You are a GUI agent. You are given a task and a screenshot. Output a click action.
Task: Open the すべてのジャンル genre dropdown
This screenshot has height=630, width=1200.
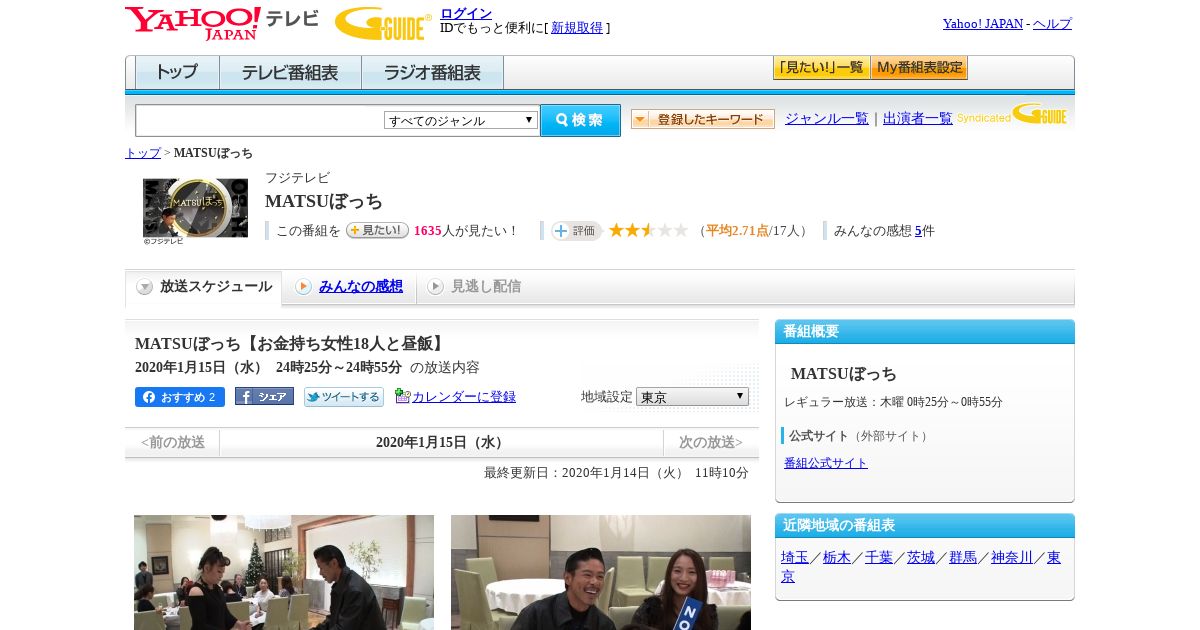[461, 120]
